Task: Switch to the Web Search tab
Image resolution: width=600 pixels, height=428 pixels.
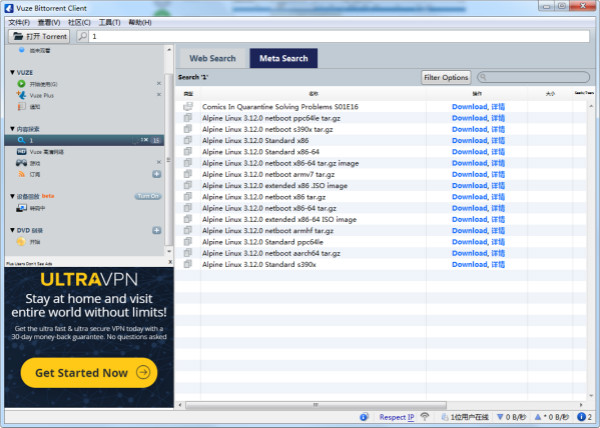Action: click(212, 58)
